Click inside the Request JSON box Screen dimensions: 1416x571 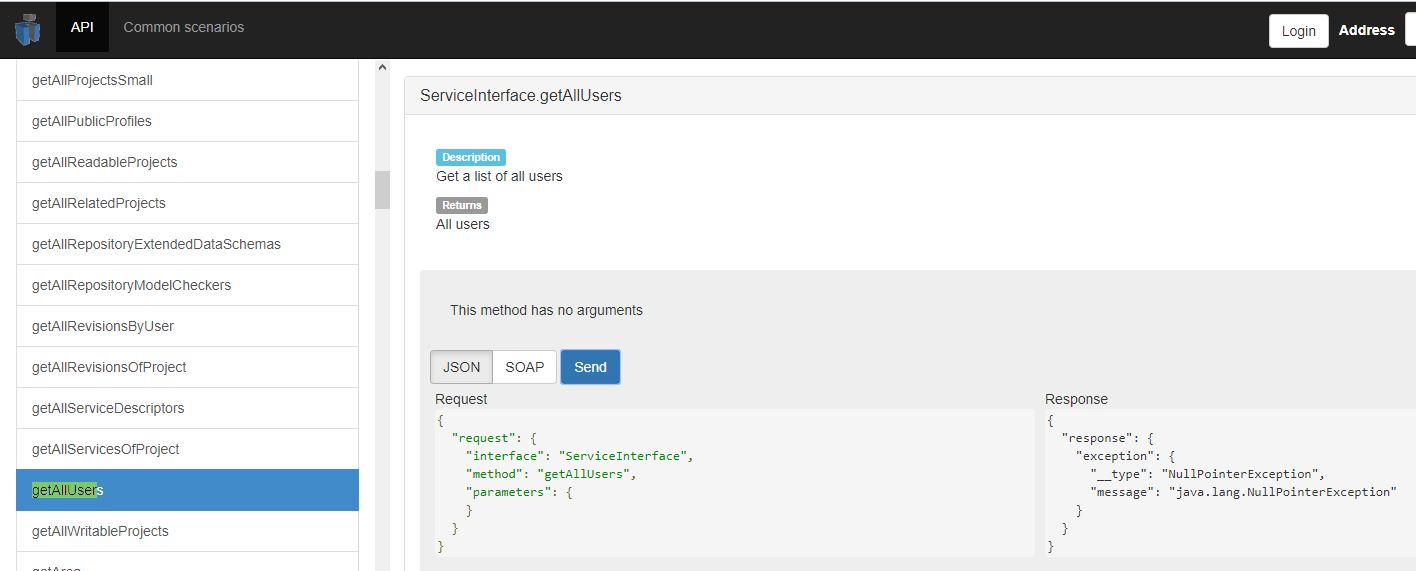735,483
